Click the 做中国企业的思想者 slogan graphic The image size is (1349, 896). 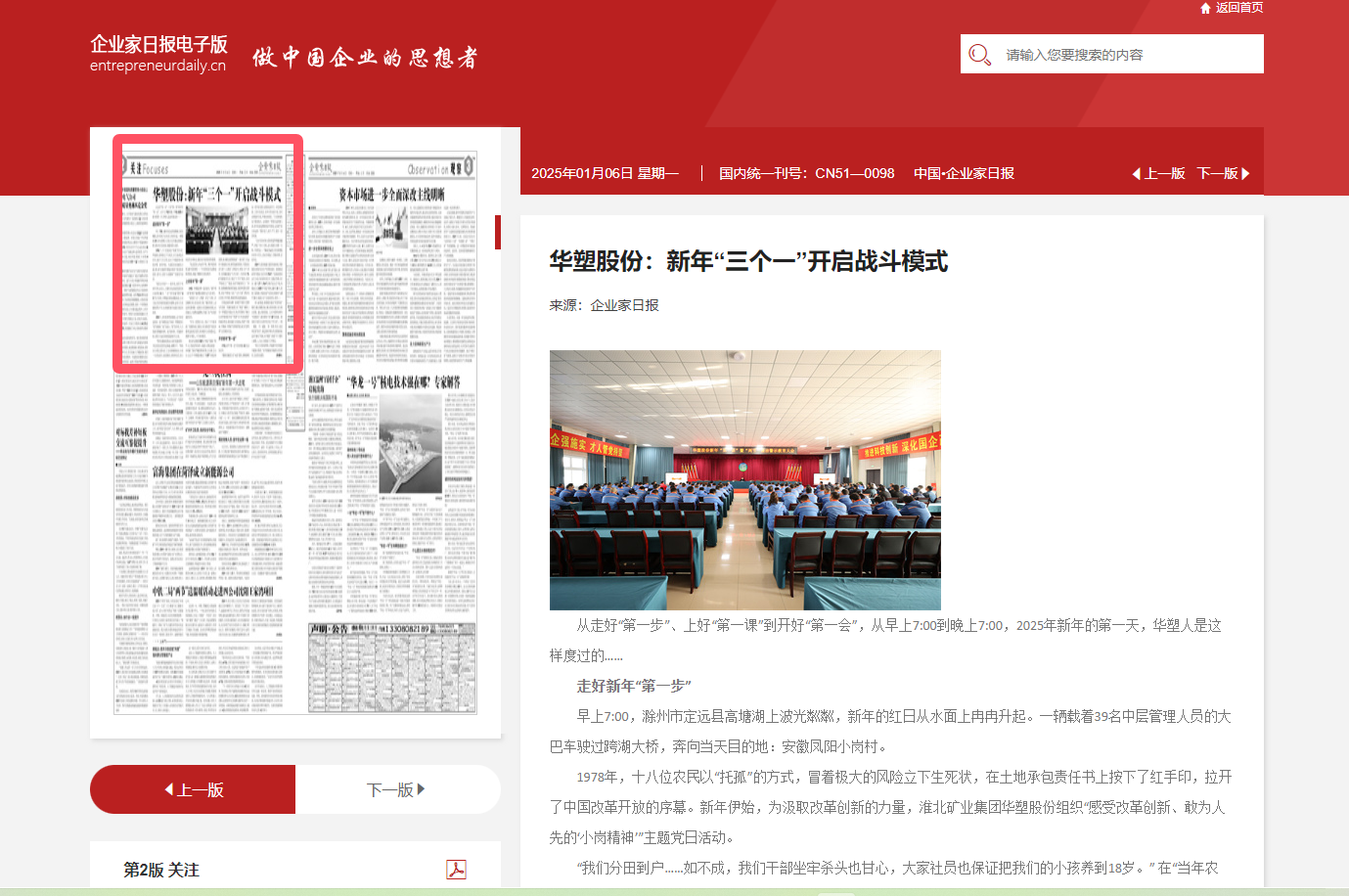[x=365, y=58]
